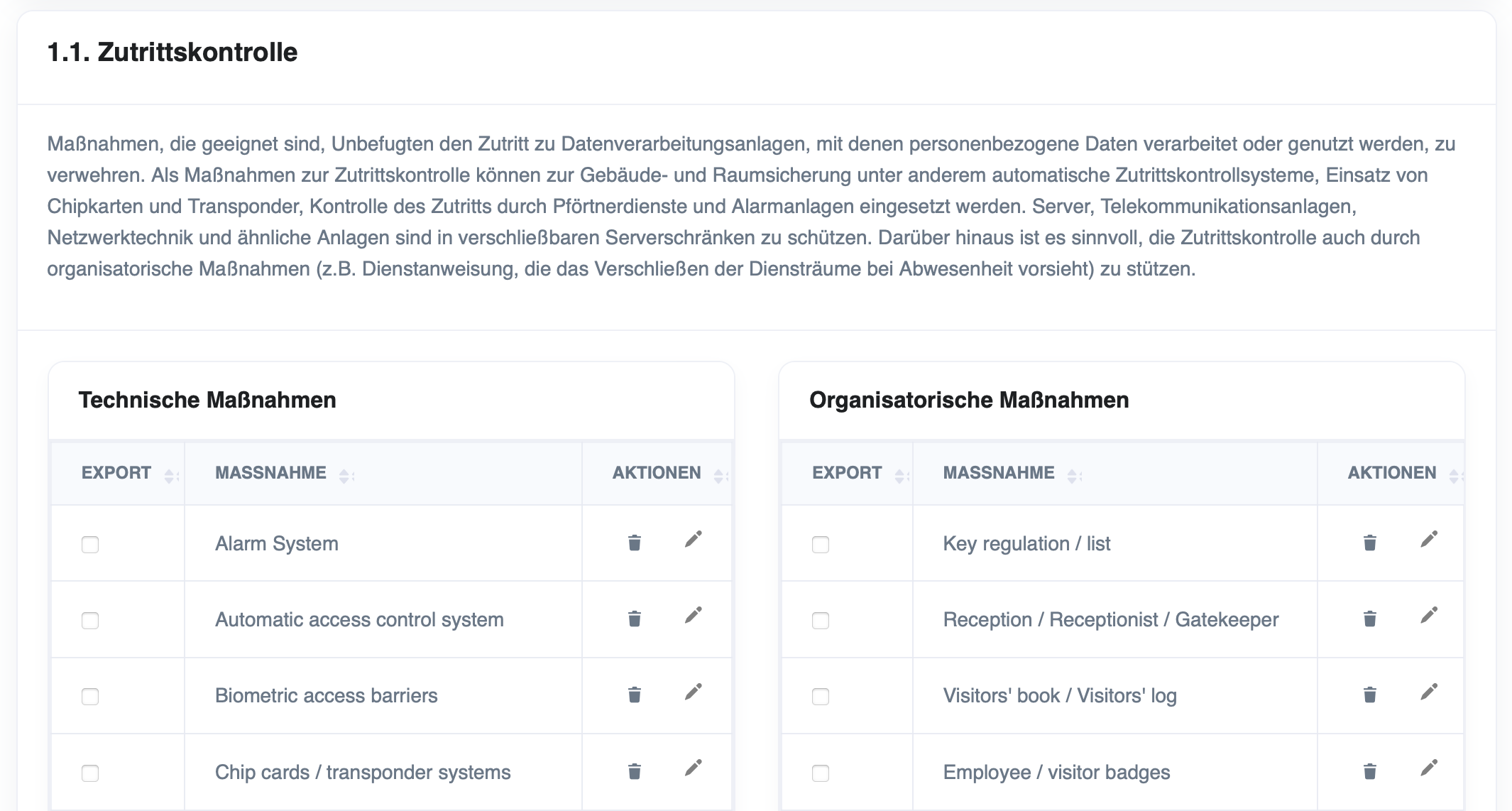Viewport: 1512px width, 811px height.
Task: Click Employee / visitor badges text
Action: pos(1056,773)
